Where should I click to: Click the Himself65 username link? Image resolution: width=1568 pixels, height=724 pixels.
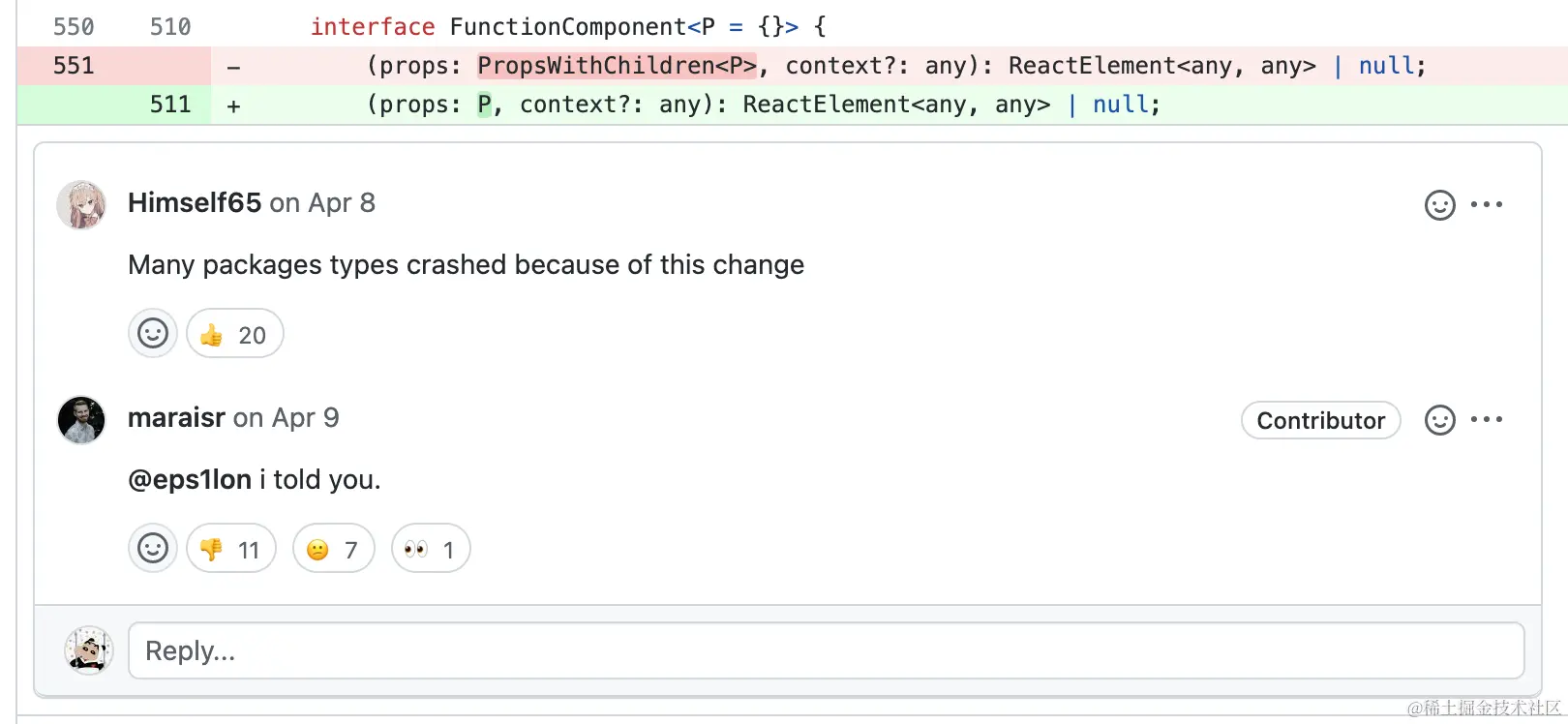[x=195, y=203]
